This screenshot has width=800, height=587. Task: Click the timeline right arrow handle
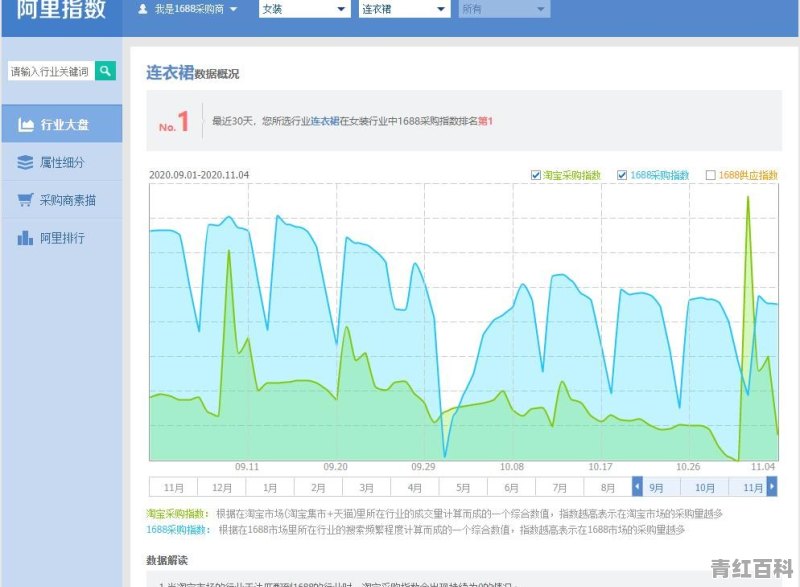(x=772, y=486)
